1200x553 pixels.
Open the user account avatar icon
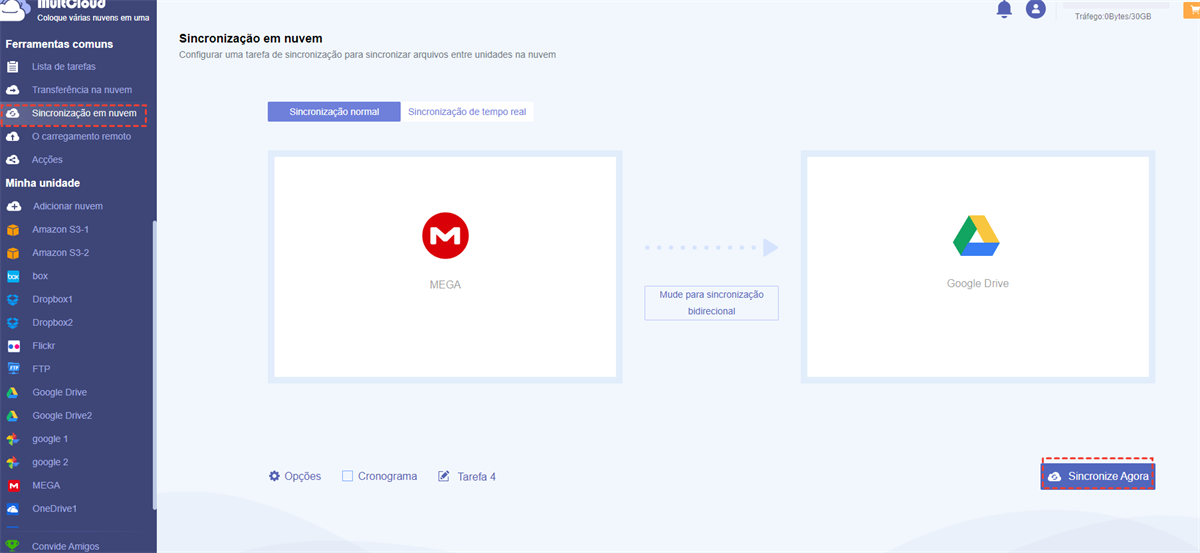pos(1035,9)
